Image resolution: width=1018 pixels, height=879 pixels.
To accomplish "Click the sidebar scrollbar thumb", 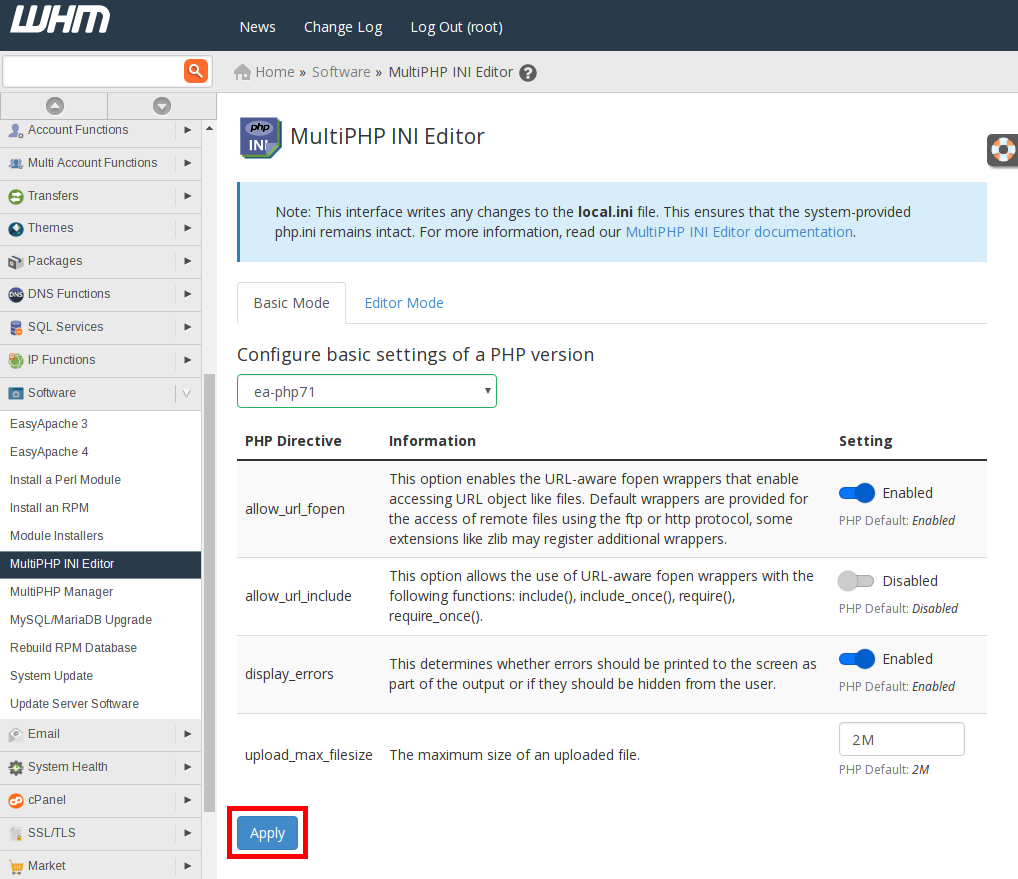I will pos(209,593).
